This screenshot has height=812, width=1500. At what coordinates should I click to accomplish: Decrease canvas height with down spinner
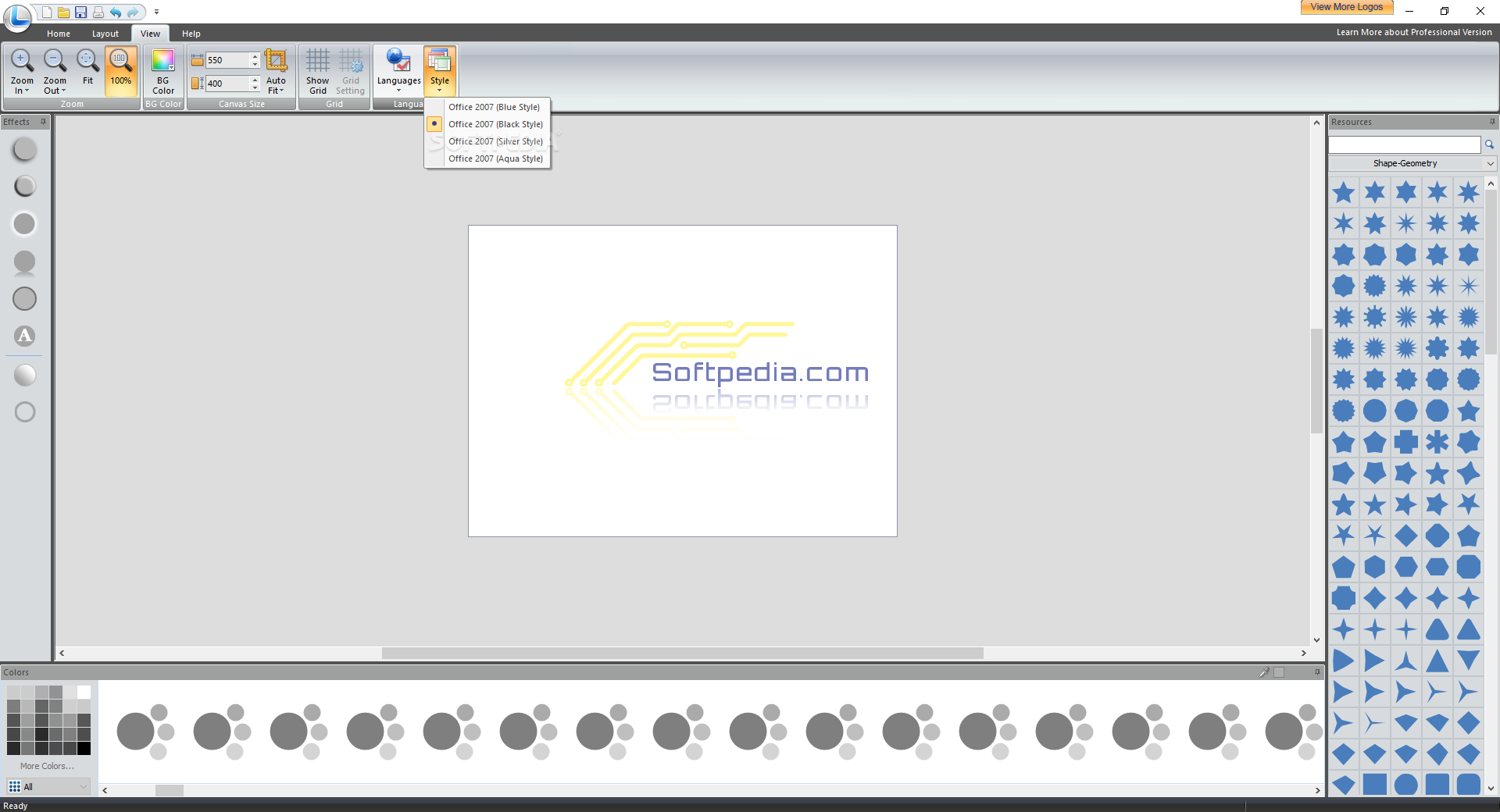tap(255, 87)
